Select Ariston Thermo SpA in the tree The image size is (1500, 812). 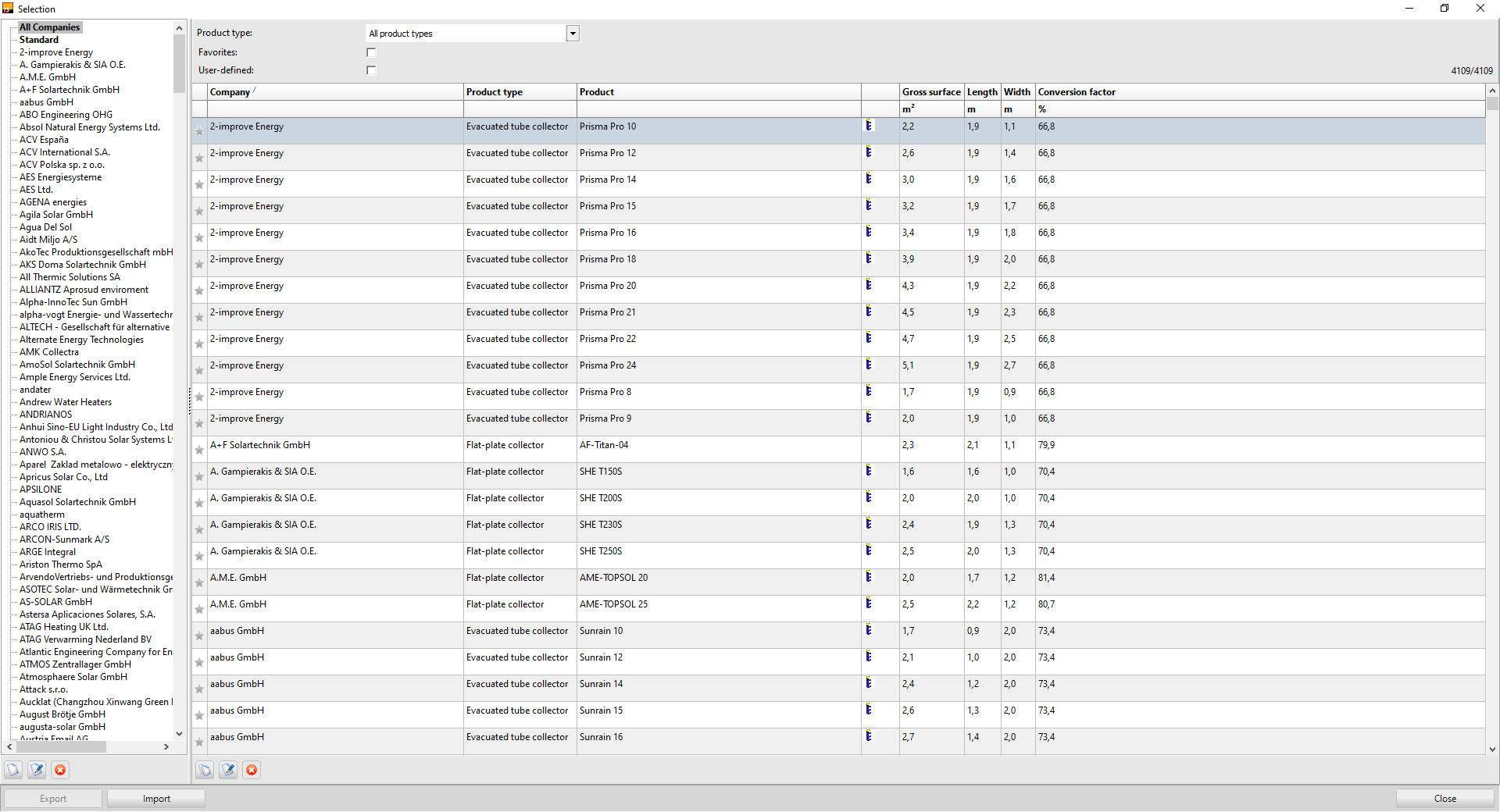click(x=61, y=564)
